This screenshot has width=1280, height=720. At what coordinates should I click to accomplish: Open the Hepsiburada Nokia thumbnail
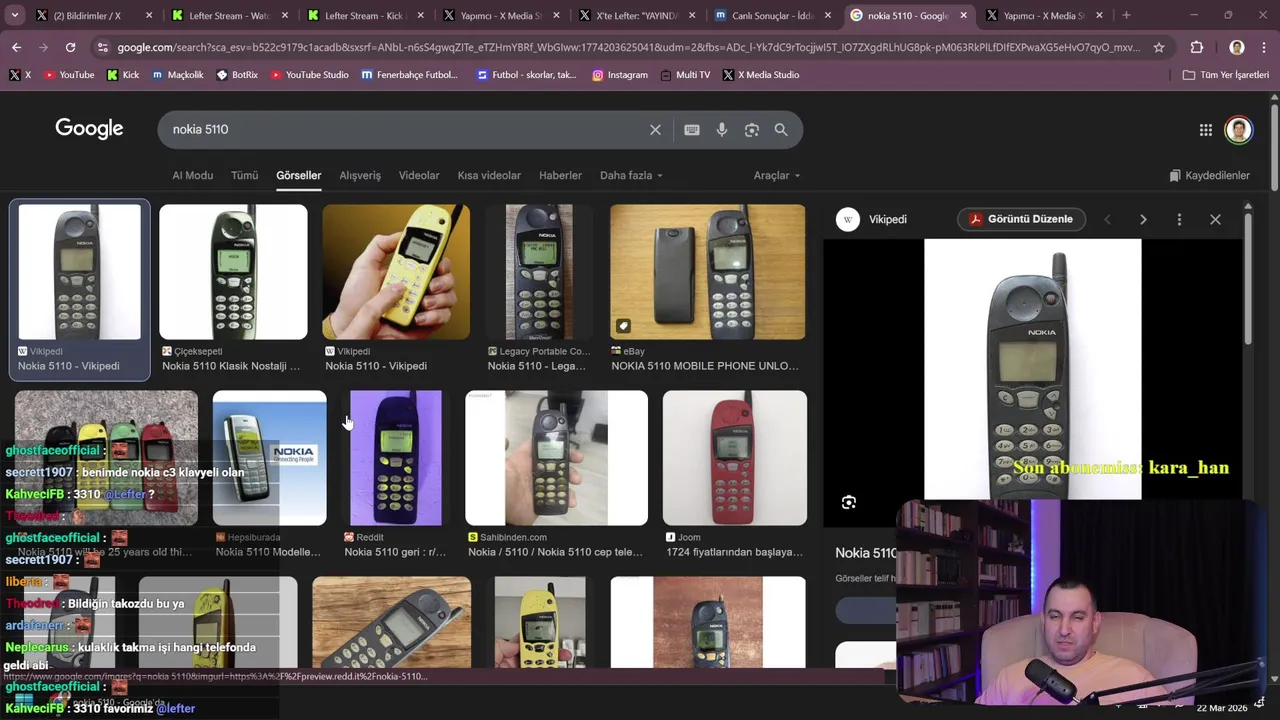269,458
